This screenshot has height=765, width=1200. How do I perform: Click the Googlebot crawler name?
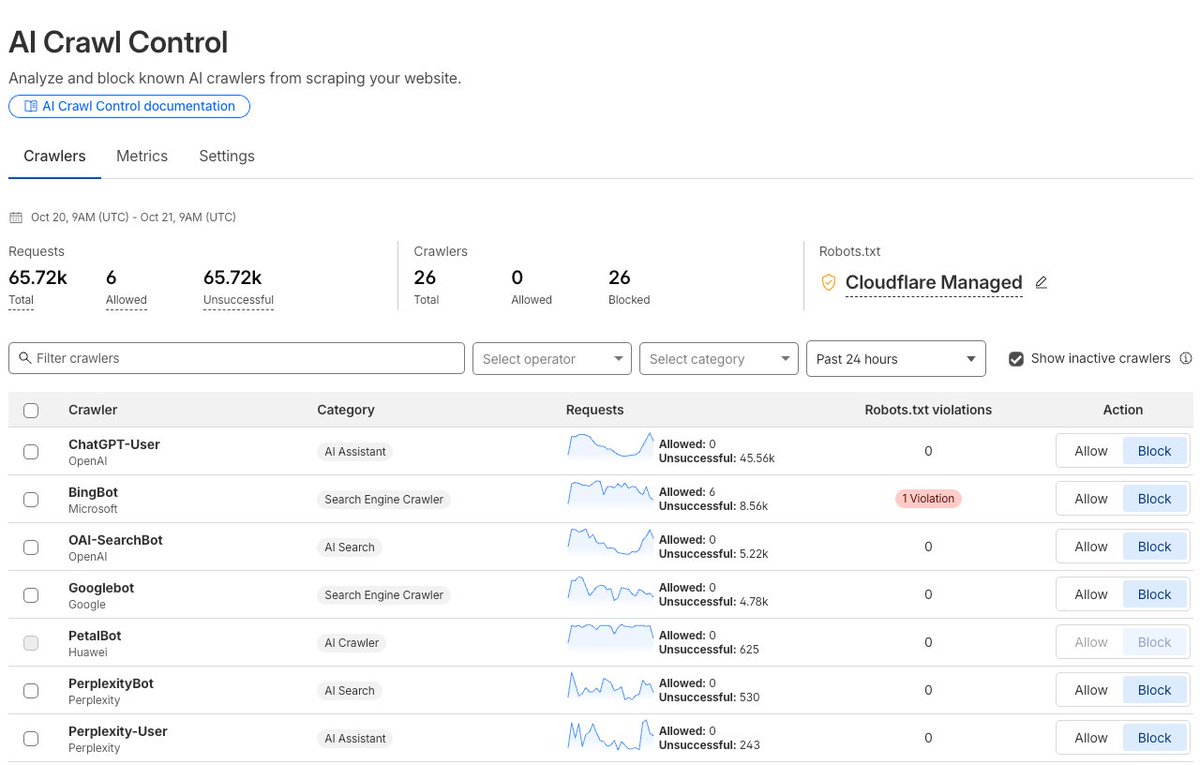(x=101, y=588)
